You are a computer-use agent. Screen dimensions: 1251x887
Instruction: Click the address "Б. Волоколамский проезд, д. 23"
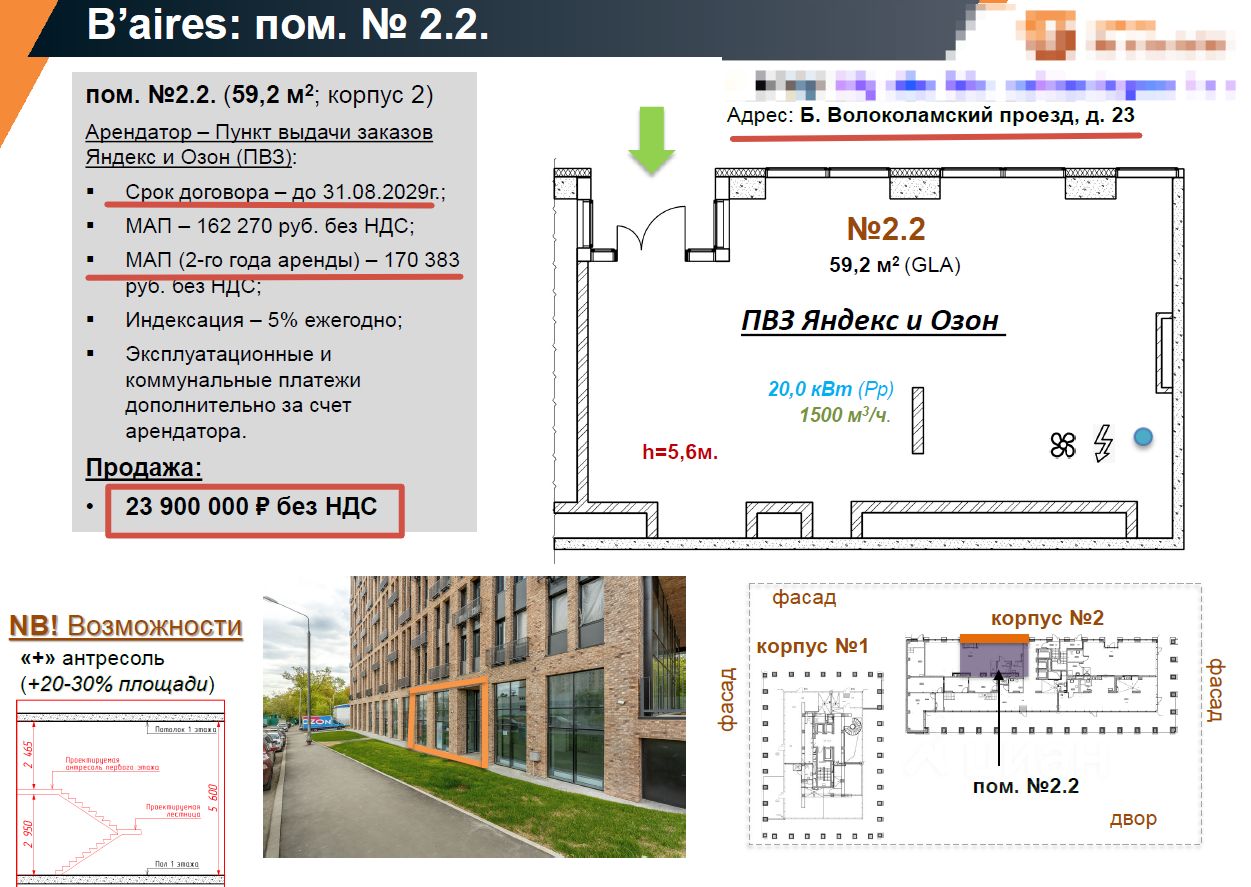tap(967, 115)
